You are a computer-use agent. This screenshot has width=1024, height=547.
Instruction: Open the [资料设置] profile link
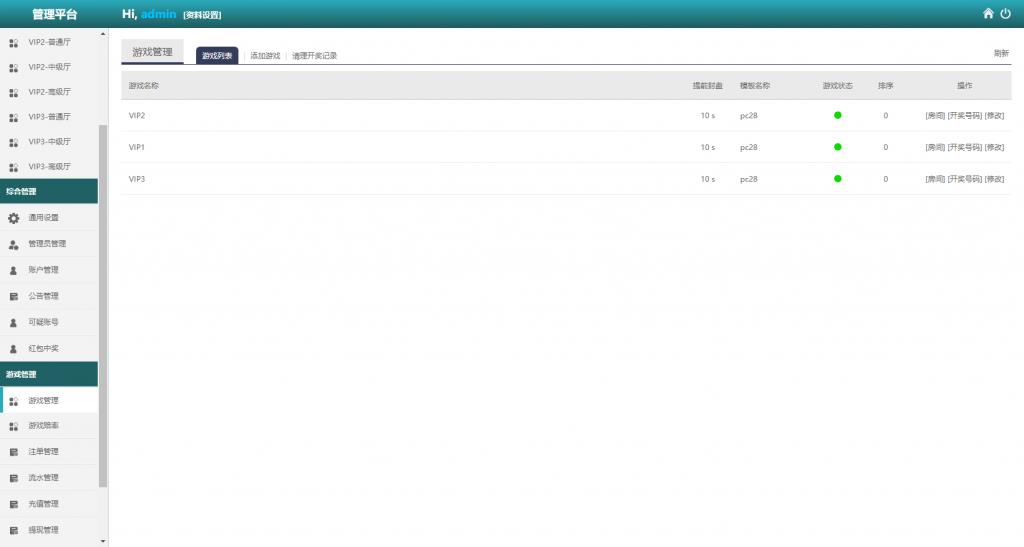(x=202, y=15)
